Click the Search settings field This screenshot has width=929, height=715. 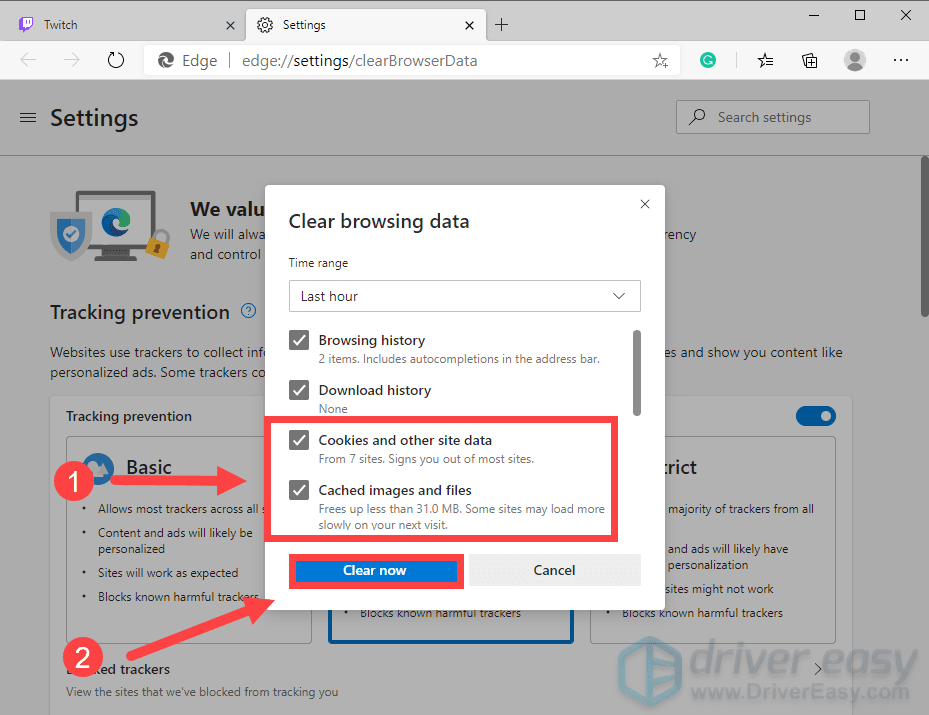click(773, 117)
